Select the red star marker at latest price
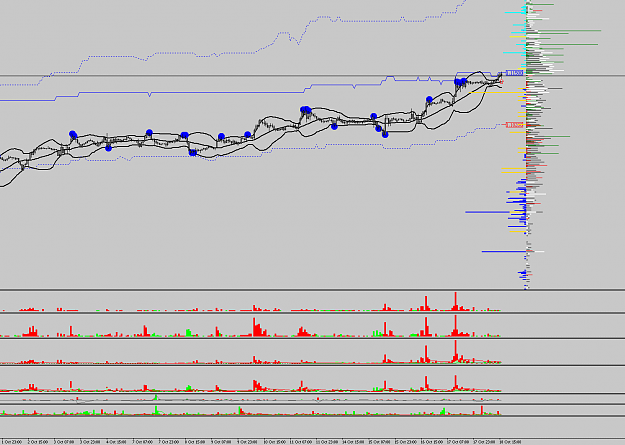 501,82
